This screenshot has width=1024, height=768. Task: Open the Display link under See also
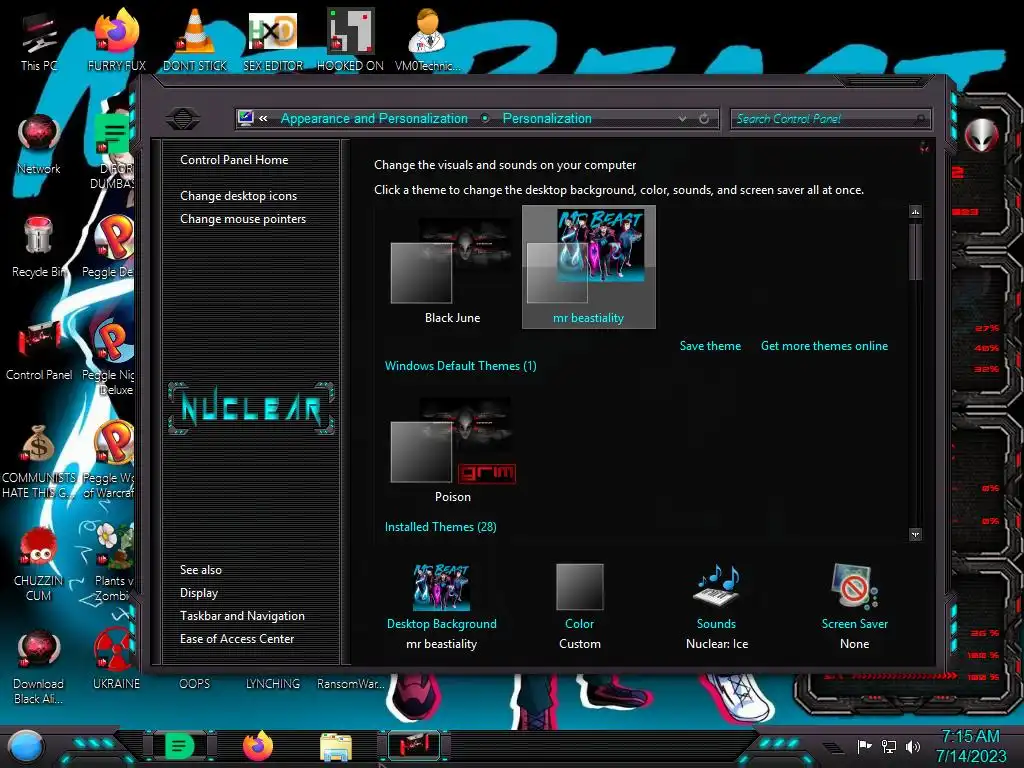[199, 593]
